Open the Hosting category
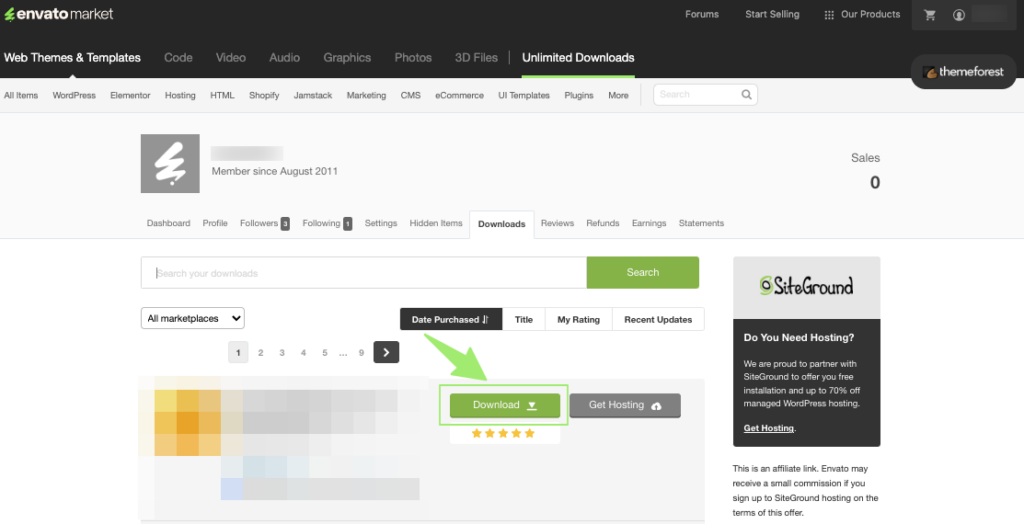The width and height of the screenshot is (1024, 524). point(180,95)
